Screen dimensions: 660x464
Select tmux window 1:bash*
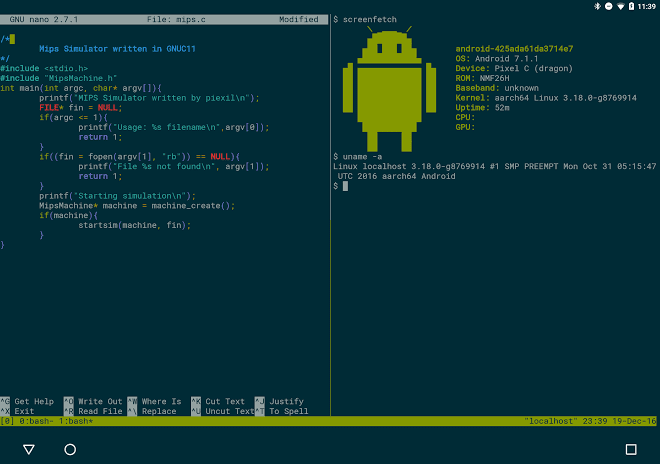point(76,421)
